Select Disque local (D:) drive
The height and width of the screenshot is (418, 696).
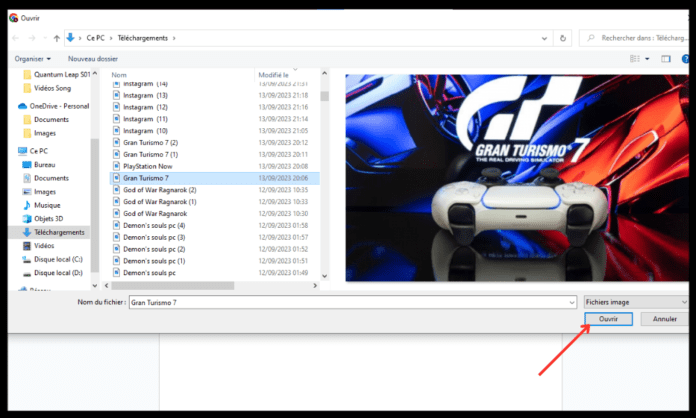53,273
